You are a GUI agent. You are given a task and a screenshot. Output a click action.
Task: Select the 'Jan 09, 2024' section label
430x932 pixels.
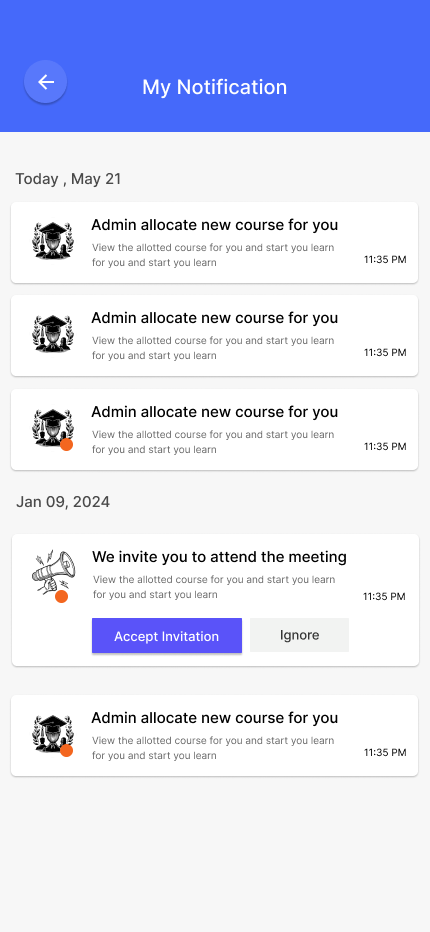[63, 502]
